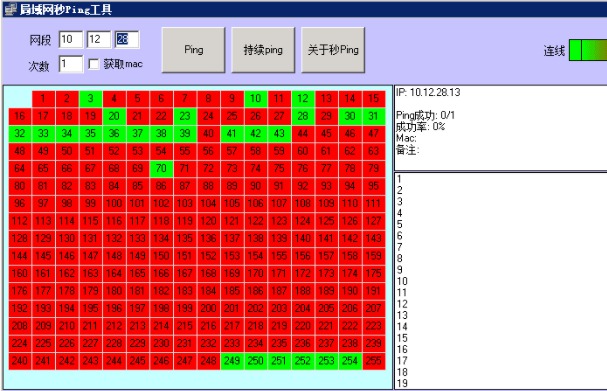
Task: Click the first 网段 field containing 10
Action: pyautogui.click(x=71, y=39)
